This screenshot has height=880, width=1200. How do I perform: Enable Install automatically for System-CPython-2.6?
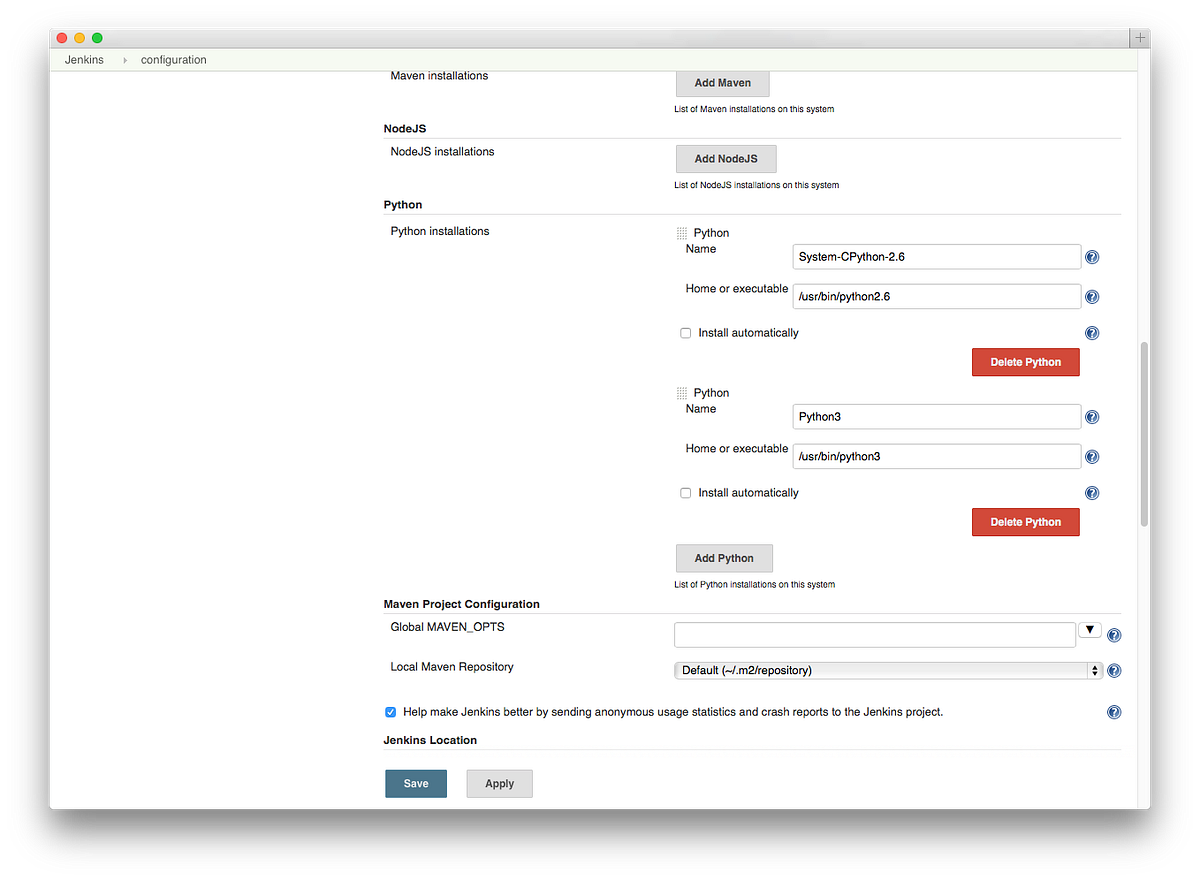pyautogui.click(x=685, y=332)
